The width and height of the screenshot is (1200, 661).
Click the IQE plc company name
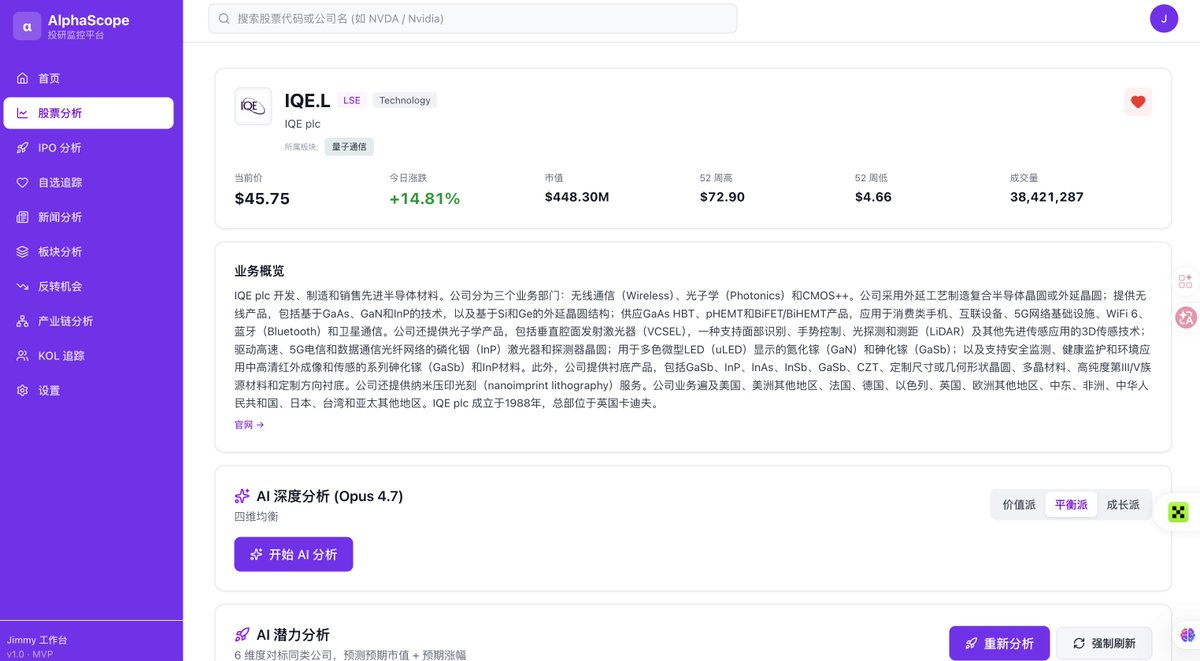coord(302,124)
